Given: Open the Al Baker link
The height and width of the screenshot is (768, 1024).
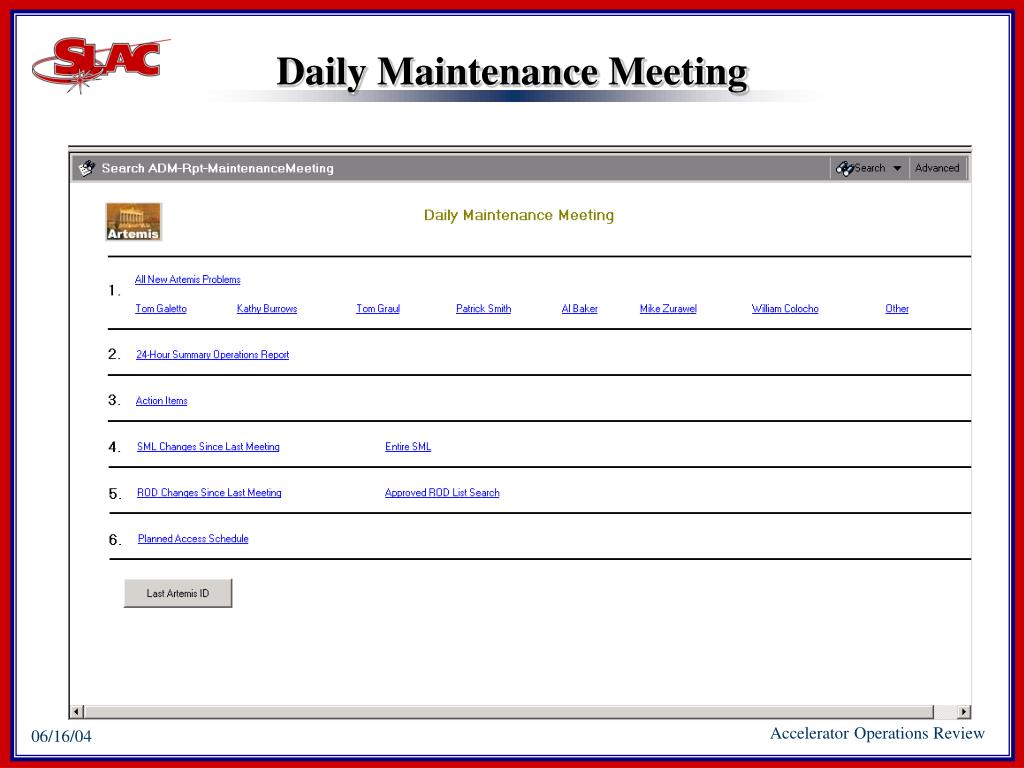Looking at the screenshot, I should 579,308.
